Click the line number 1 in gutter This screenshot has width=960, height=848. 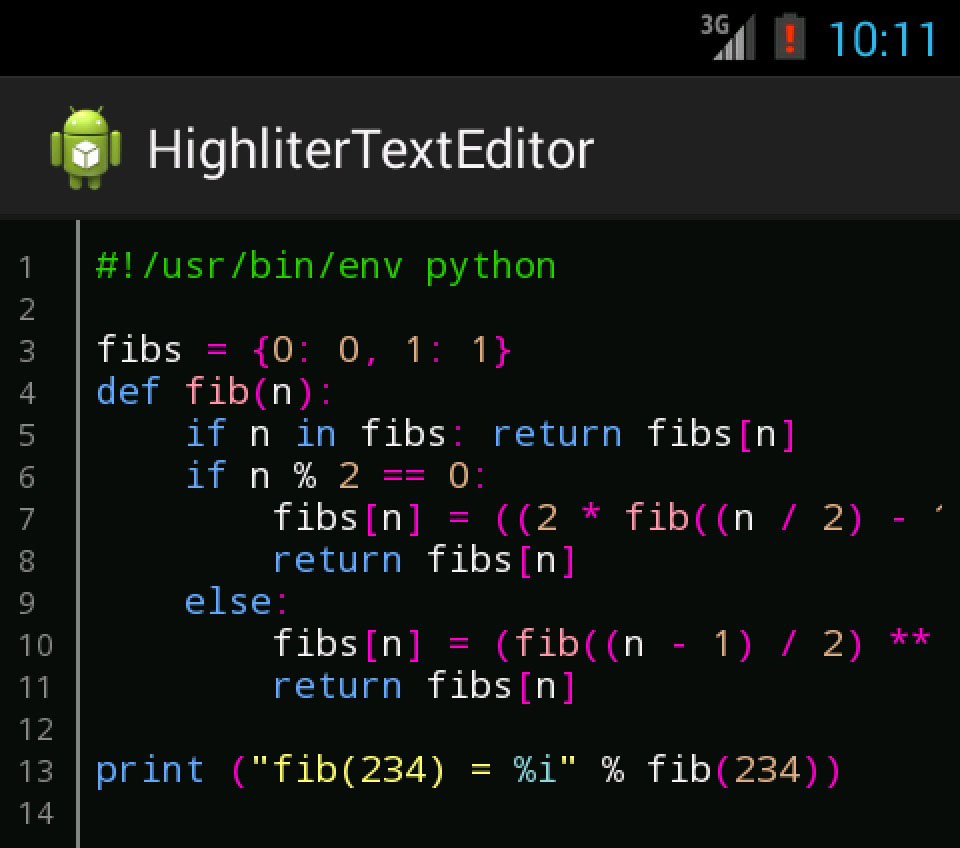(26, 268)
